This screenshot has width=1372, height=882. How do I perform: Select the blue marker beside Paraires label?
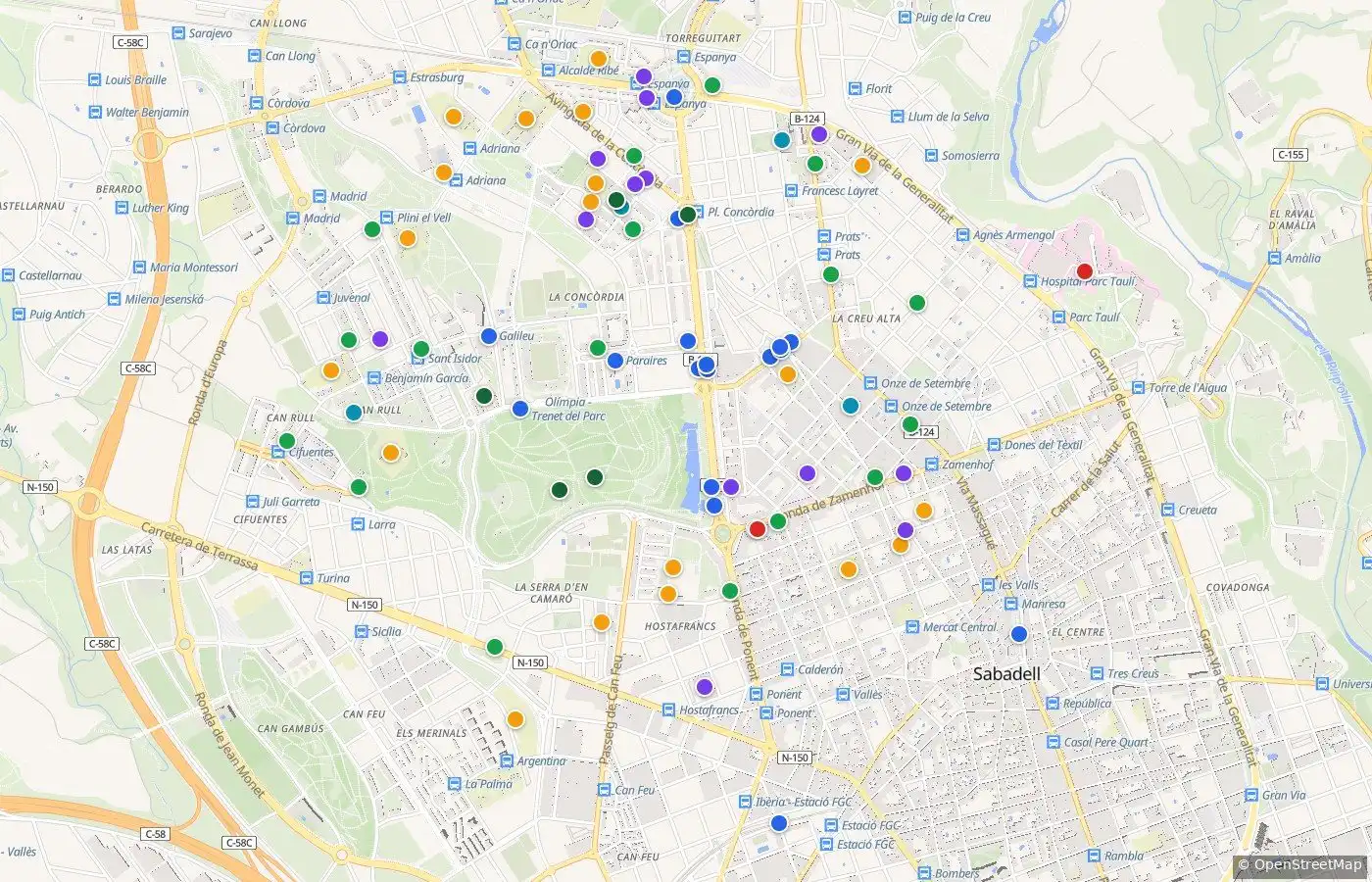tap(615, 361)
